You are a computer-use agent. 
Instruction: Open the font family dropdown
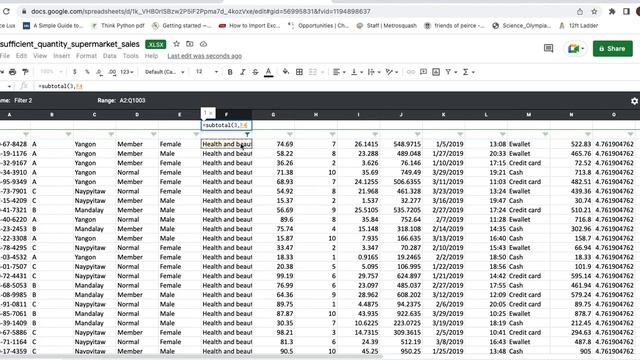click(164, 72)
